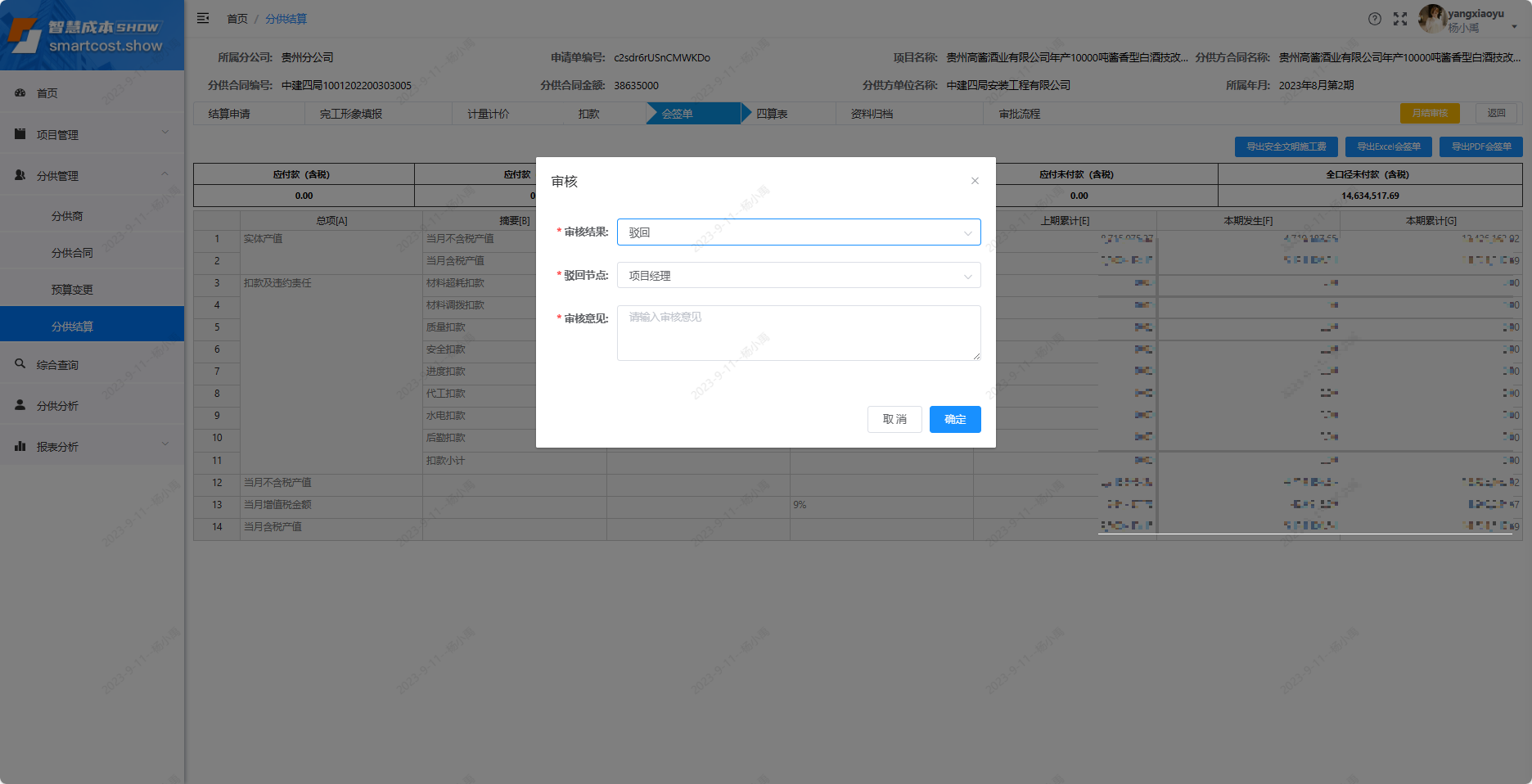
Task: Click the 报表分析 bar chart icon
Action: [20, 446]
